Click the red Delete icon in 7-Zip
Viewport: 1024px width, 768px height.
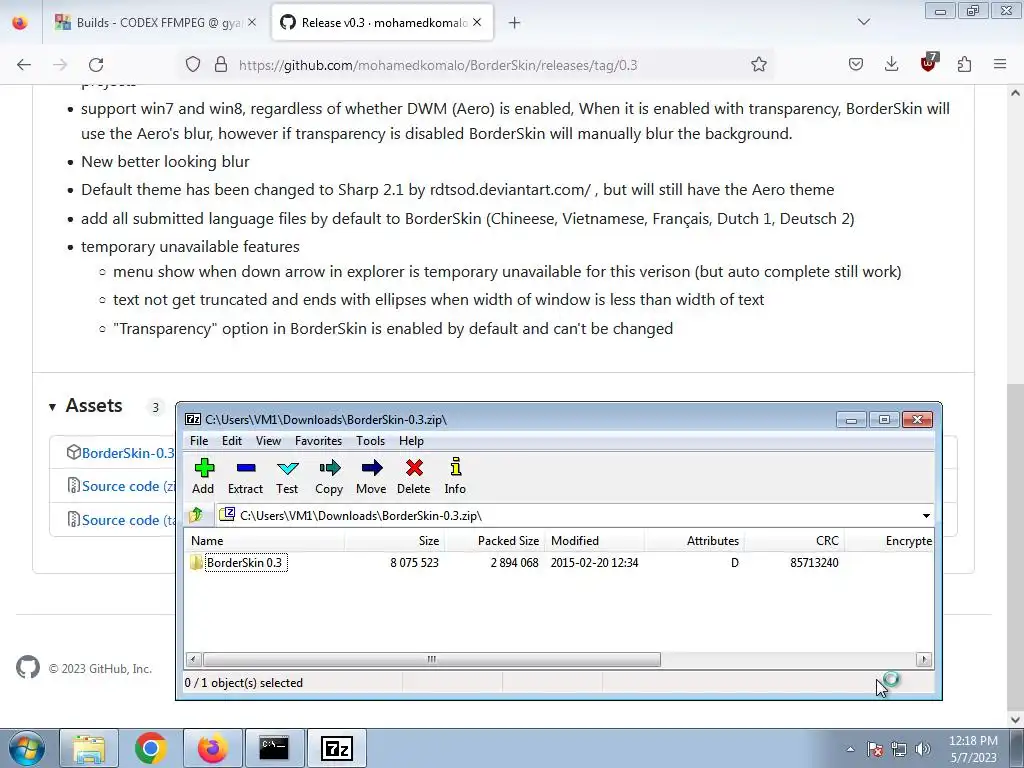click(413, 476)
